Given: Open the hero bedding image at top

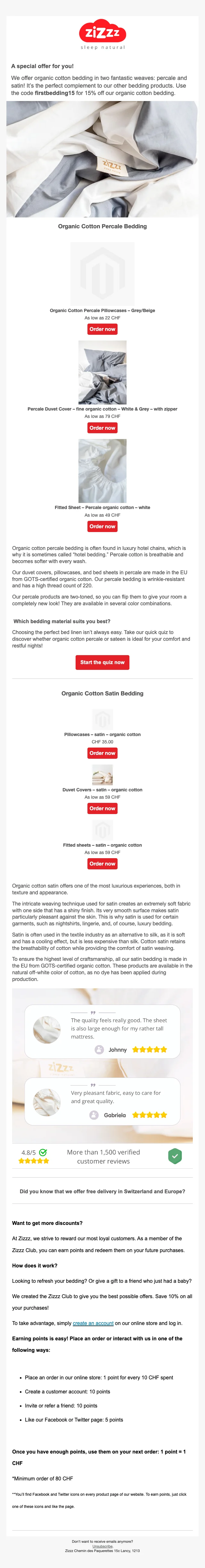Looking at the screenshot, I should pos(102,159).
